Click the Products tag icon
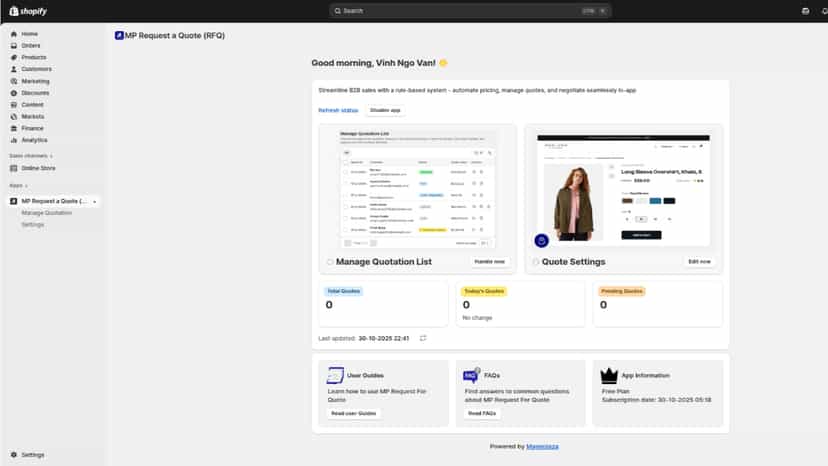The width and height of the screenshot is (828, 466). [x=14, y=57]
